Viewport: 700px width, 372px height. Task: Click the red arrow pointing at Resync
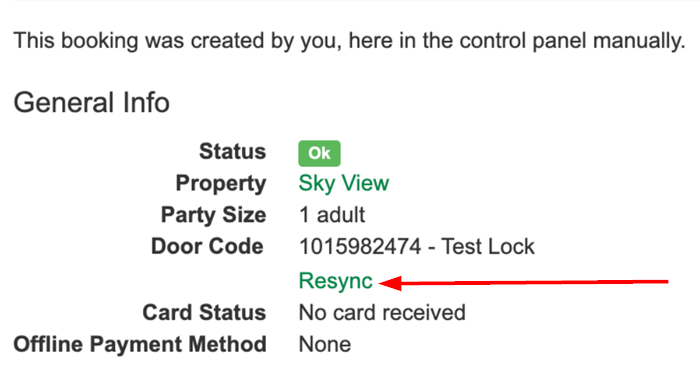click(523, 283)
